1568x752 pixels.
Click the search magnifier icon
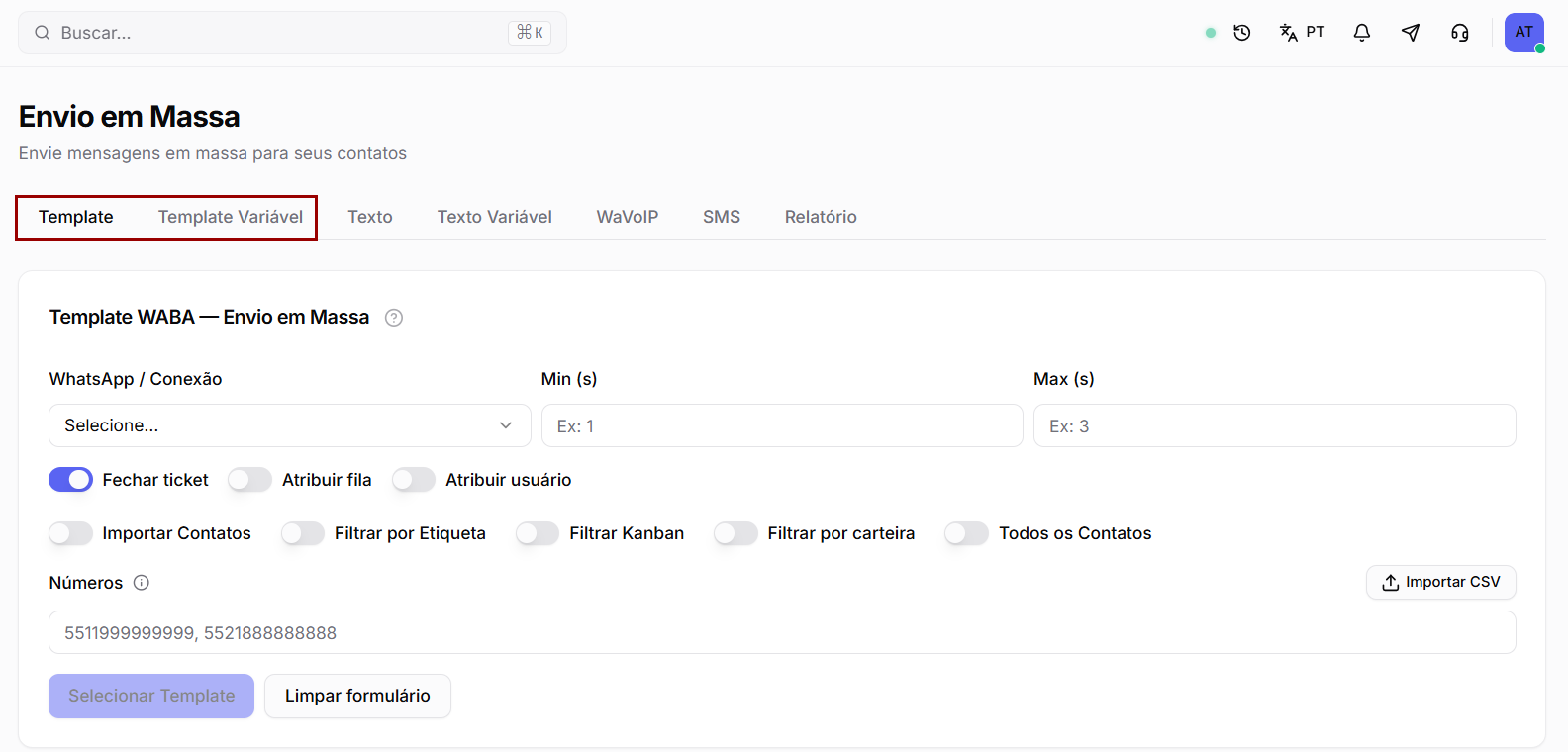43,33
